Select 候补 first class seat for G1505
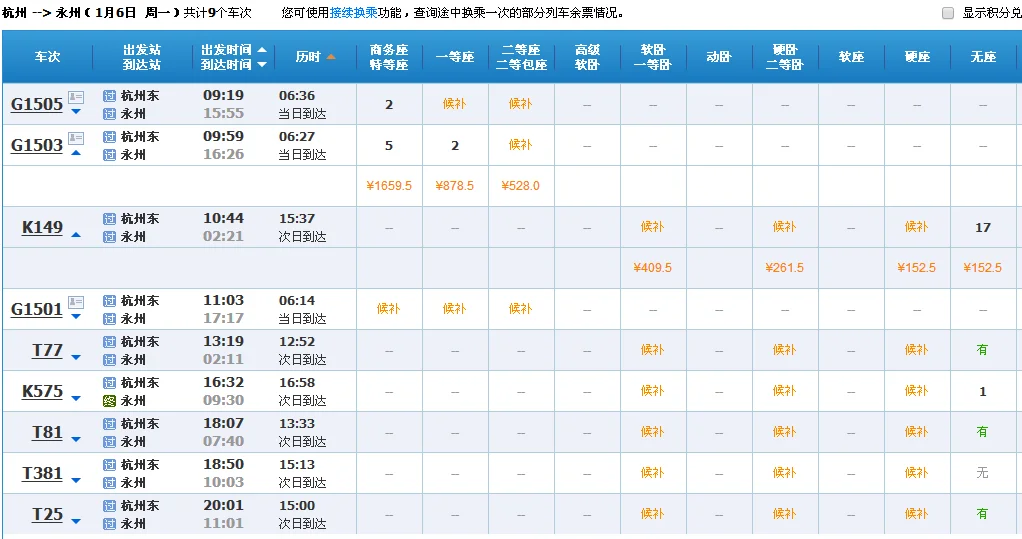The image size is (1022, 539). coord(454,104)
